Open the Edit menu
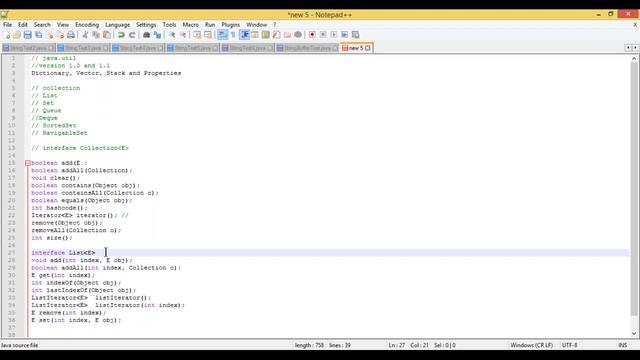The image size is (640, 360). pos(23,25)
